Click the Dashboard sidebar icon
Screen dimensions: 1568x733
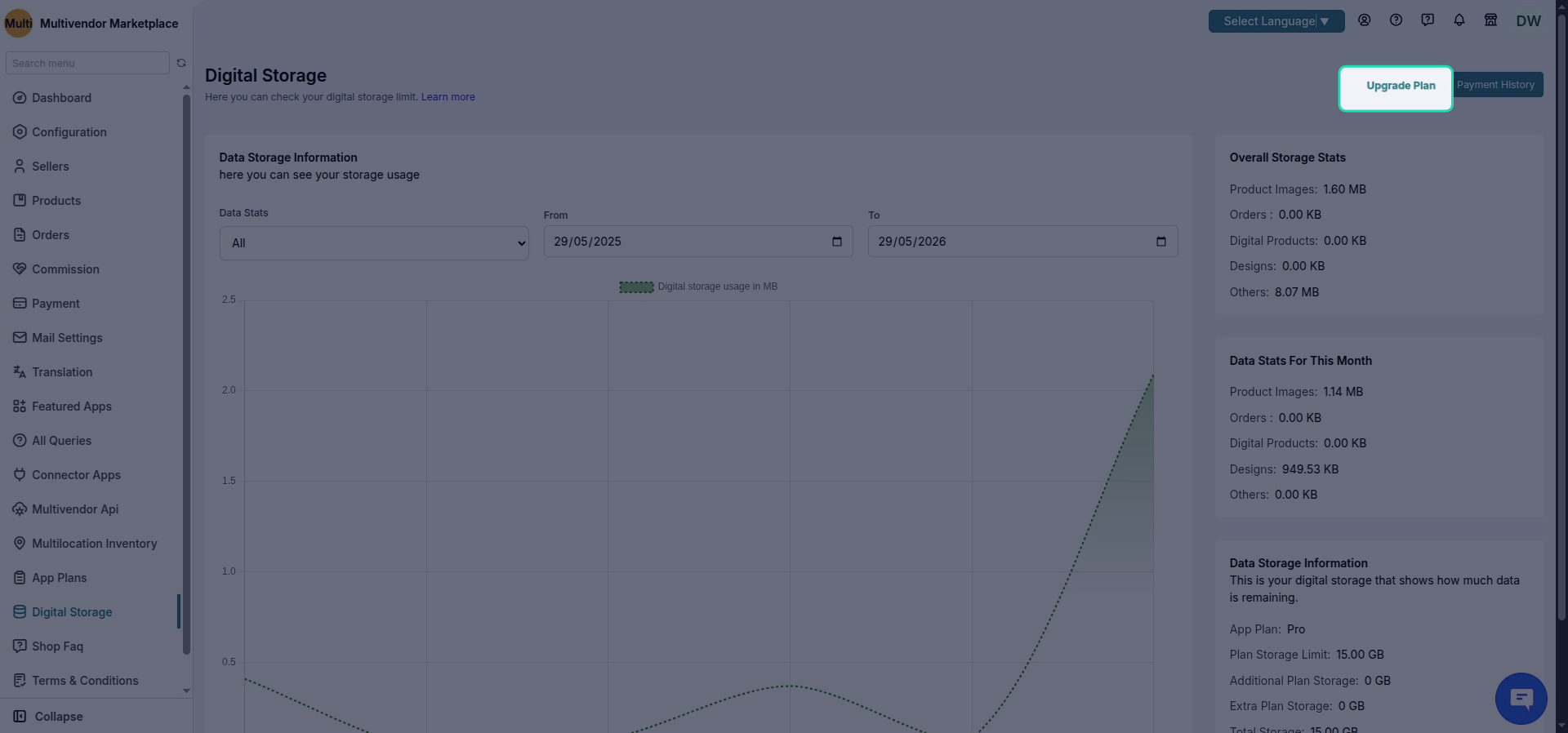click(20, 98)
